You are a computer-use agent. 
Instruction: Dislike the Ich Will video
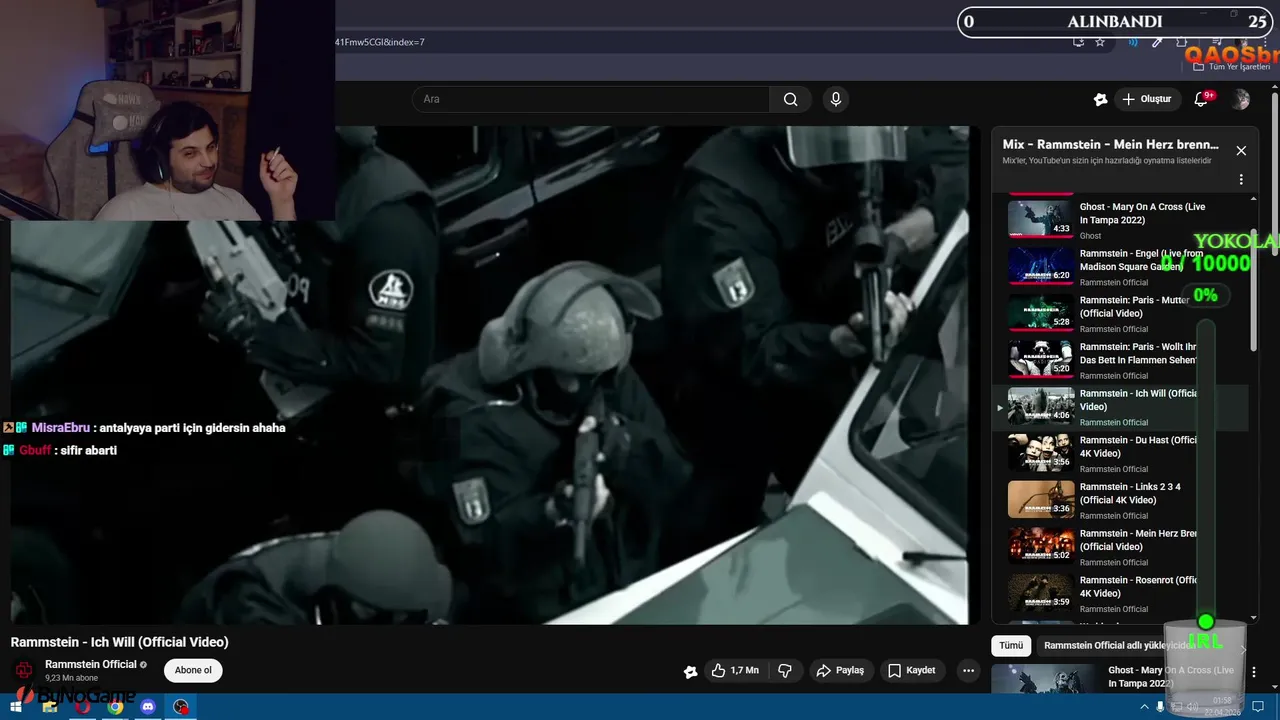(x=785, y=670)
